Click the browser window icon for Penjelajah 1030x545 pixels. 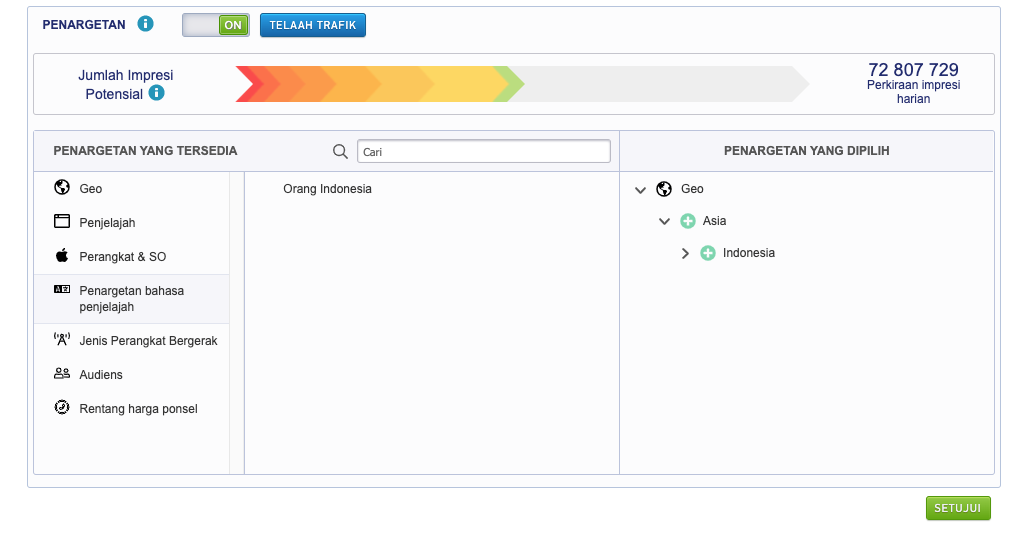(62, 222)
